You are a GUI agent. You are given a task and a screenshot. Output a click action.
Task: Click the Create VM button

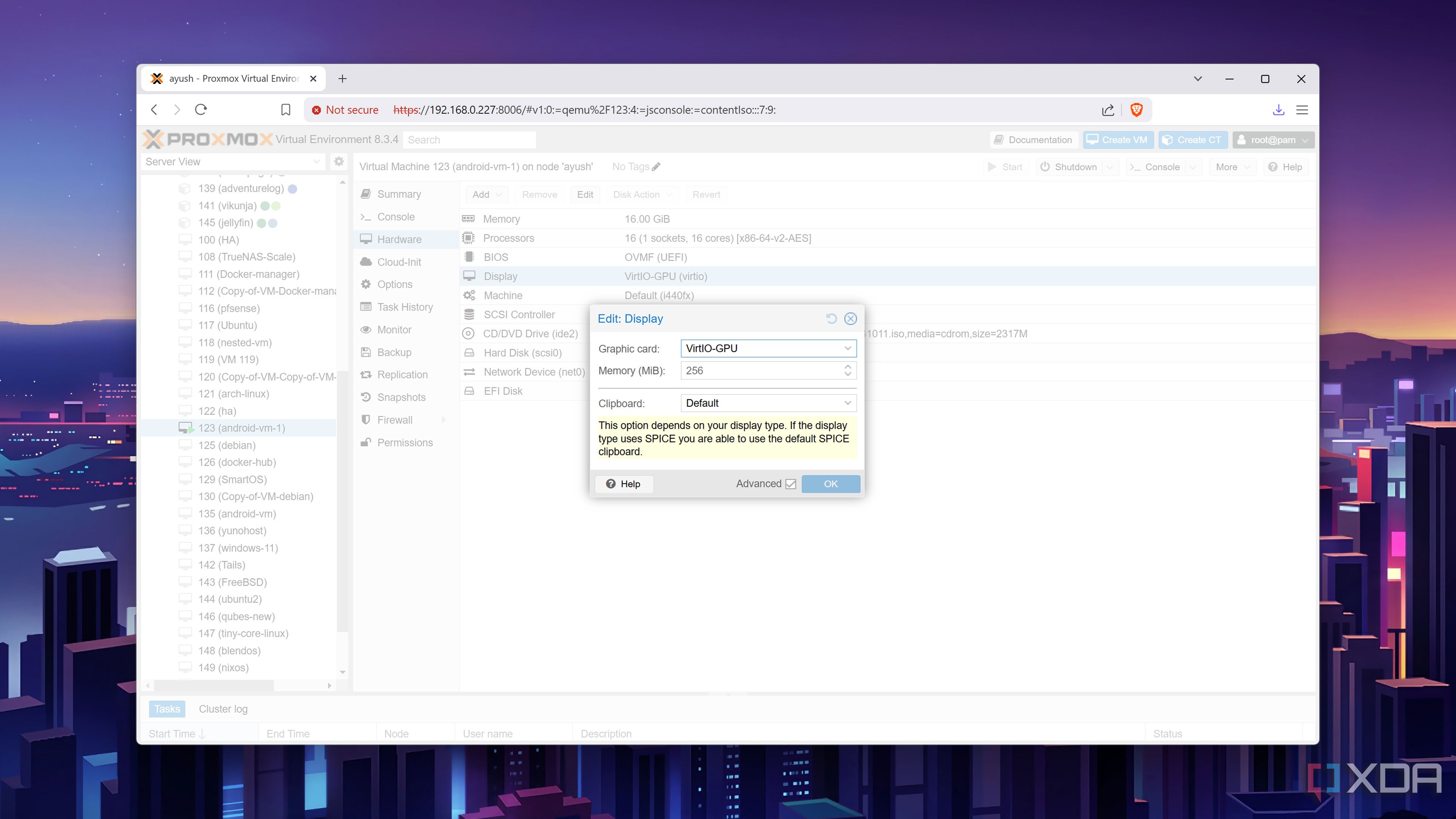tap(1117, 140)
